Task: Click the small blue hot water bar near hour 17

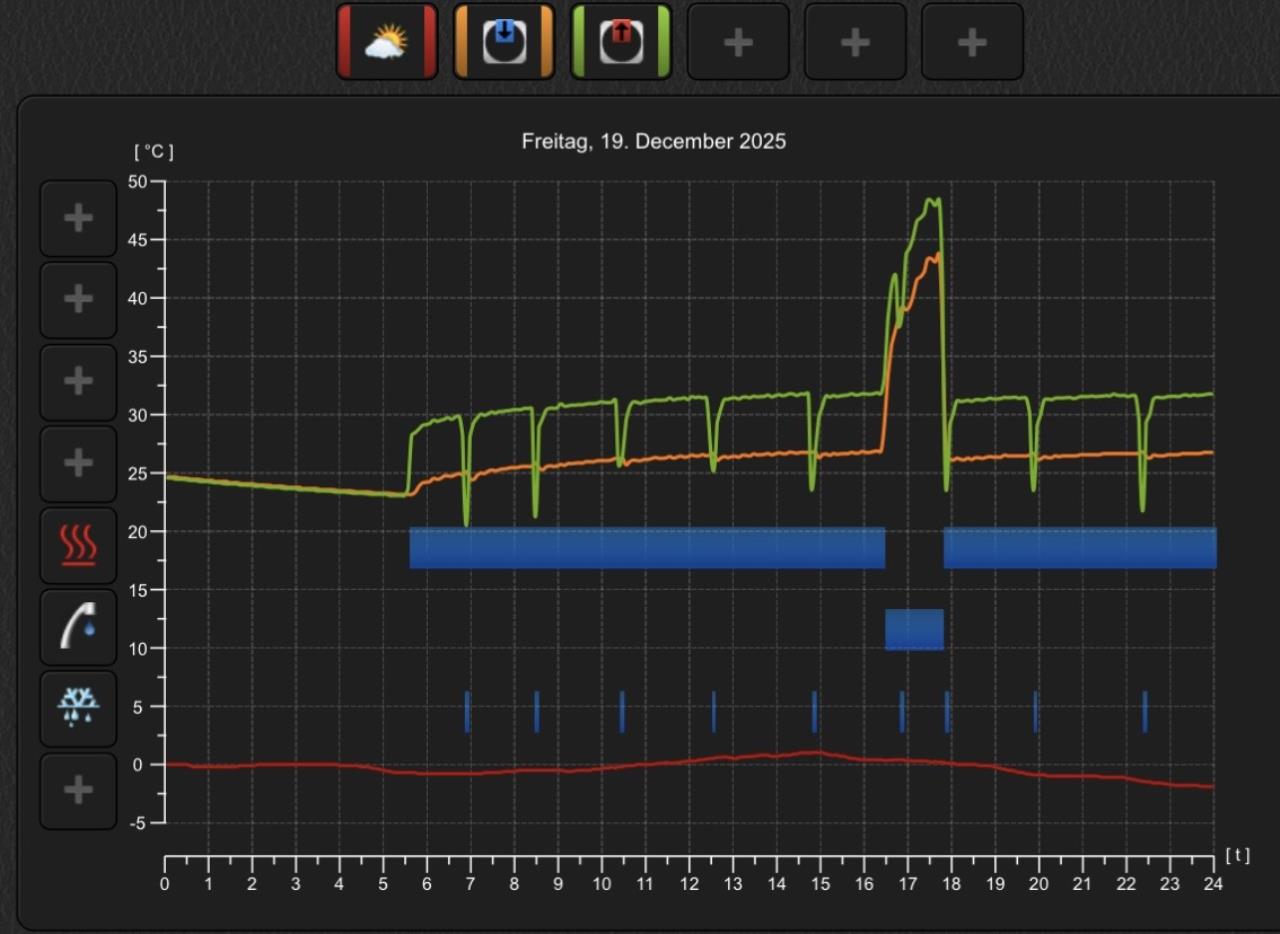Action: pyautogui.click(x=914, y=629)
